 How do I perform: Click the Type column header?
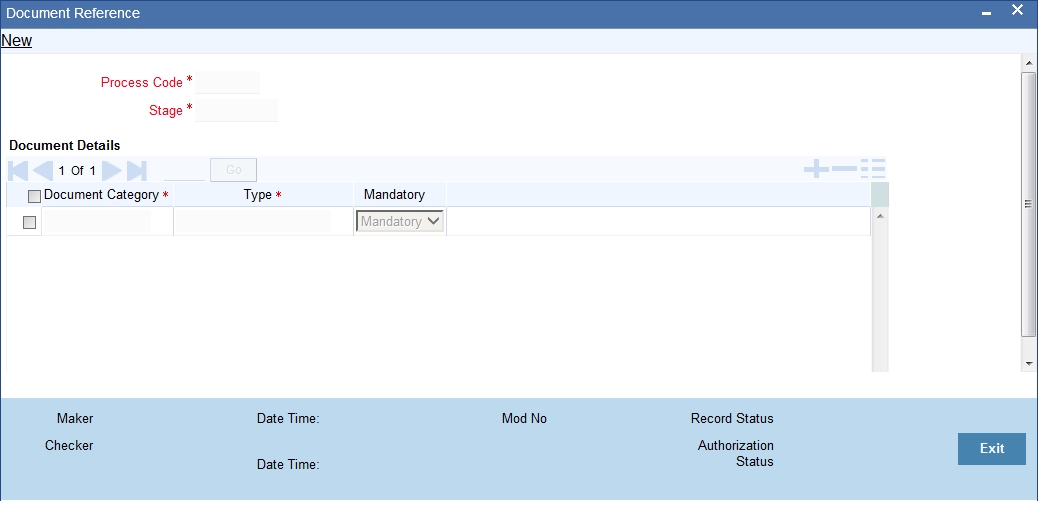(258, 195)
